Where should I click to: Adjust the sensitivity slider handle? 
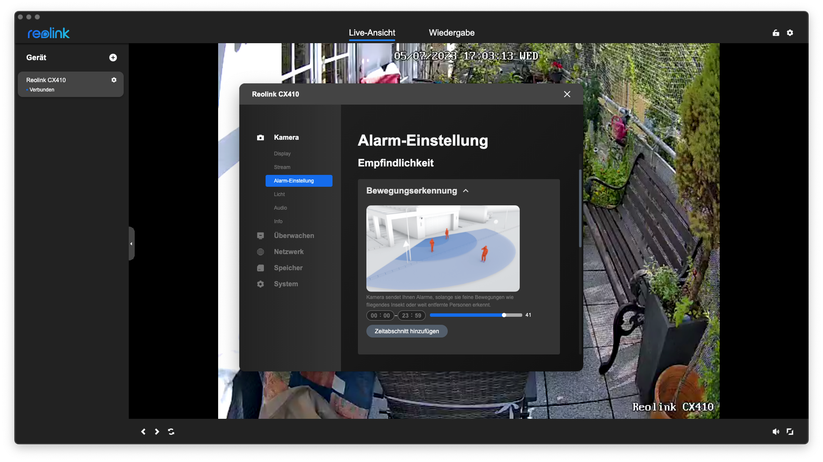[x=504, y=315]
